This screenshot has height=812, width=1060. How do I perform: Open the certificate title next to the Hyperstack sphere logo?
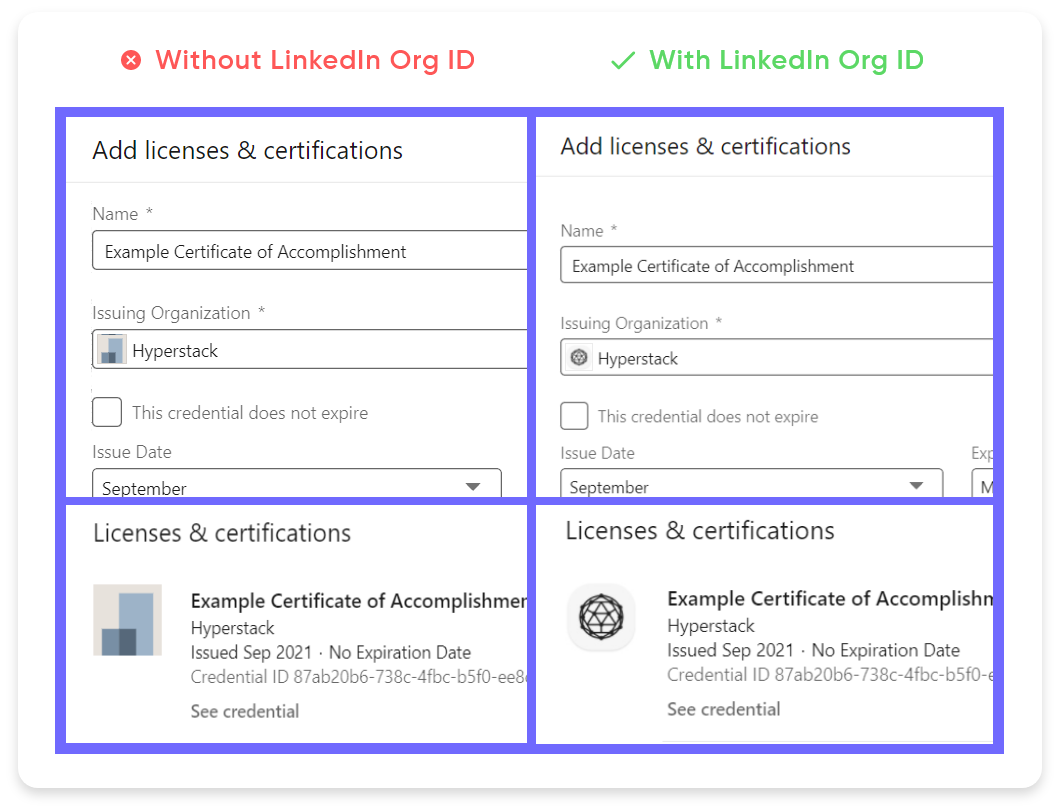pos(830,598)
